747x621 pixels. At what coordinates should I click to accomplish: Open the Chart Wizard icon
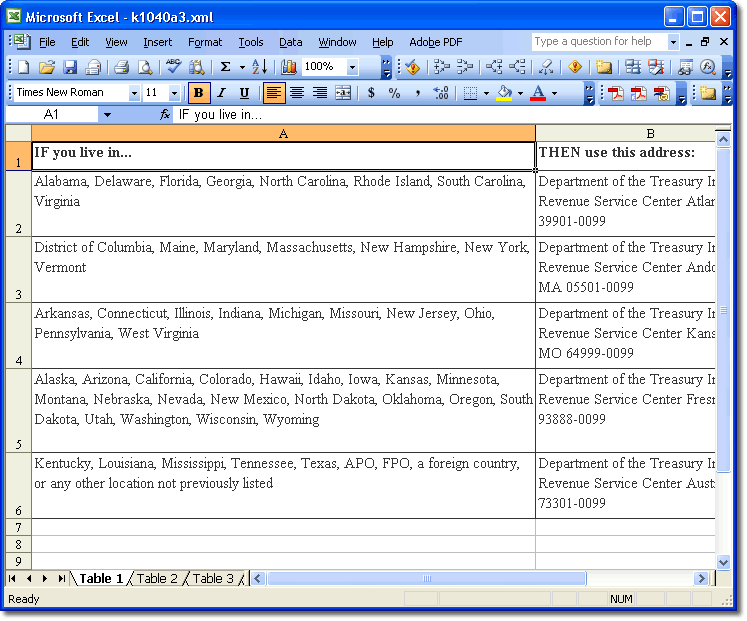289,67
